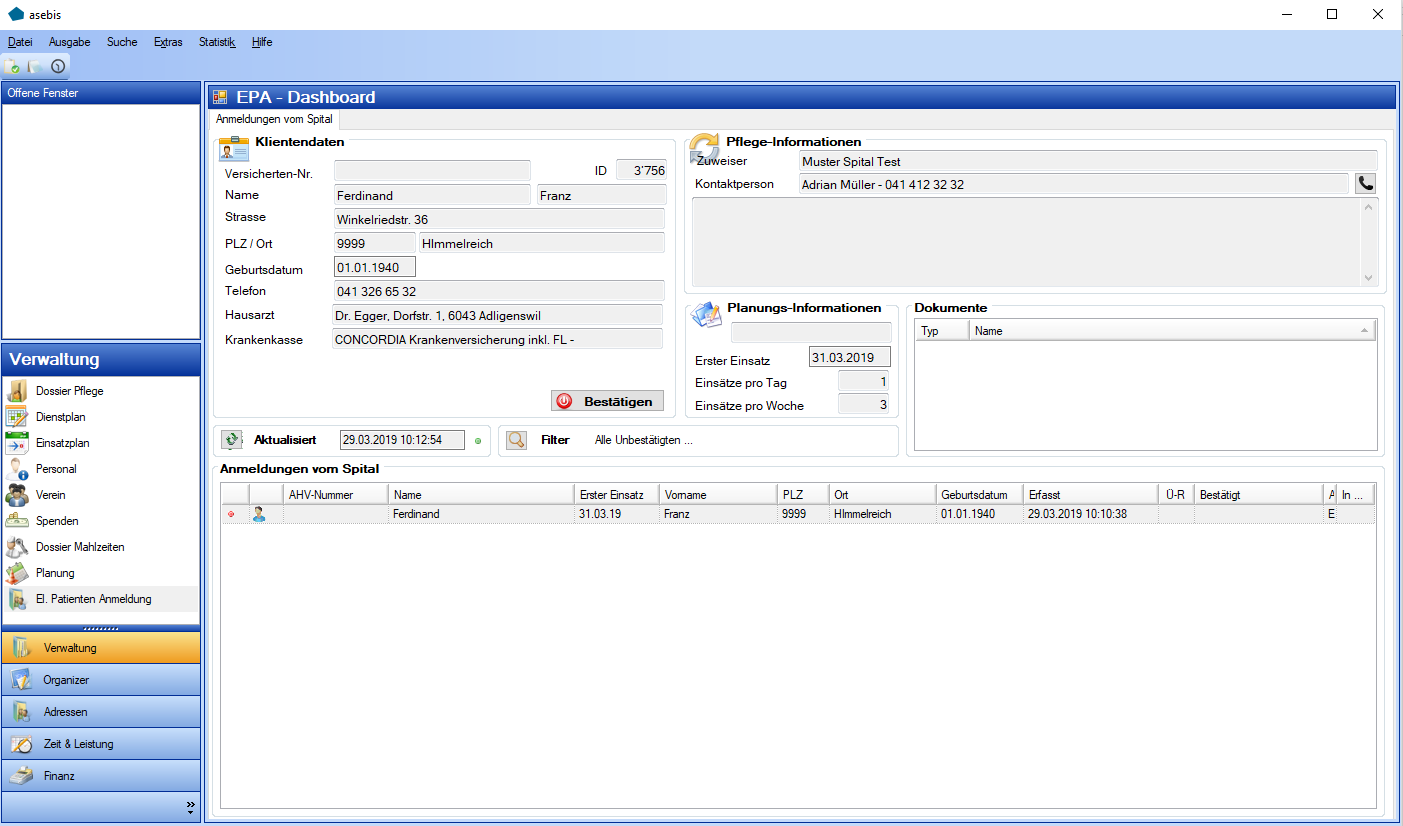Open the Statistik menu

[x=217, y=42]
